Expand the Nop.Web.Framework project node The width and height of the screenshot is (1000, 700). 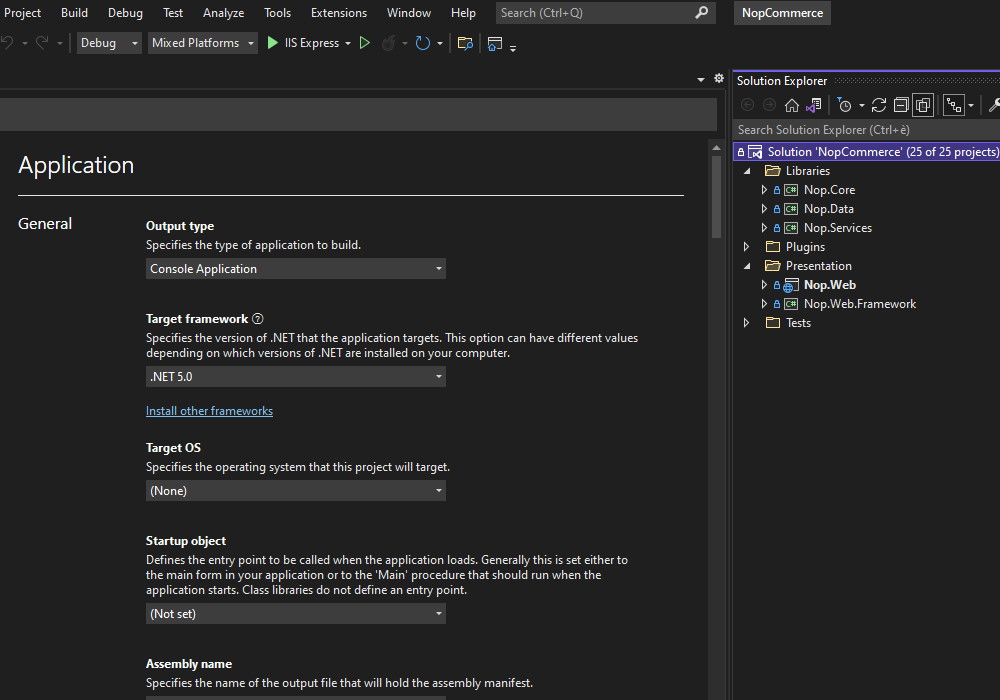pos(764,304)
